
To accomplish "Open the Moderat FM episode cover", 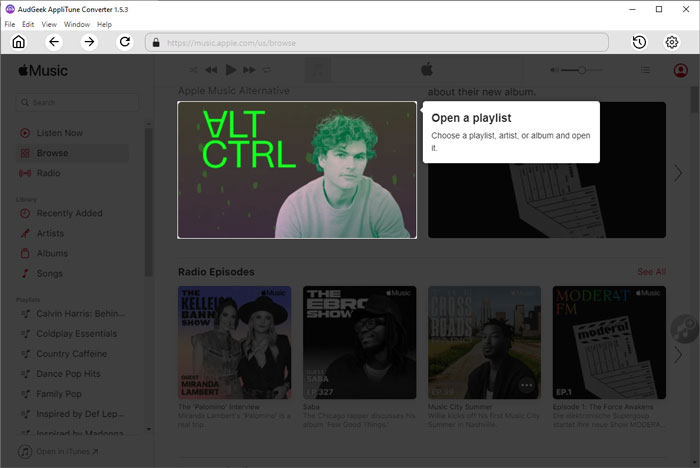I will [609, 343].
